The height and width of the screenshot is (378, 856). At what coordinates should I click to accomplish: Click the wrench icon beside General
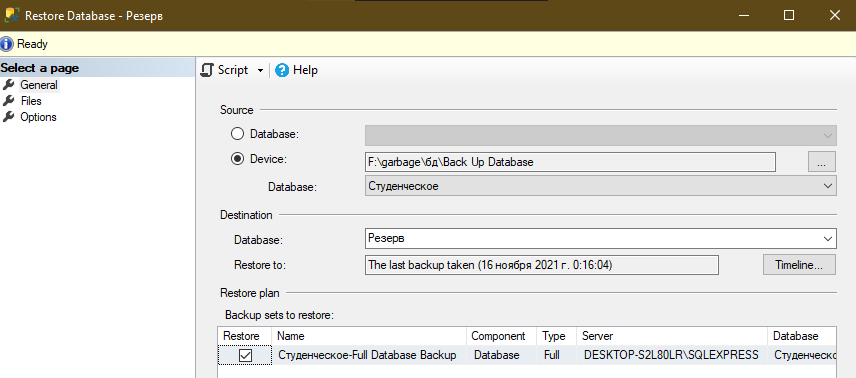[9, 85]
